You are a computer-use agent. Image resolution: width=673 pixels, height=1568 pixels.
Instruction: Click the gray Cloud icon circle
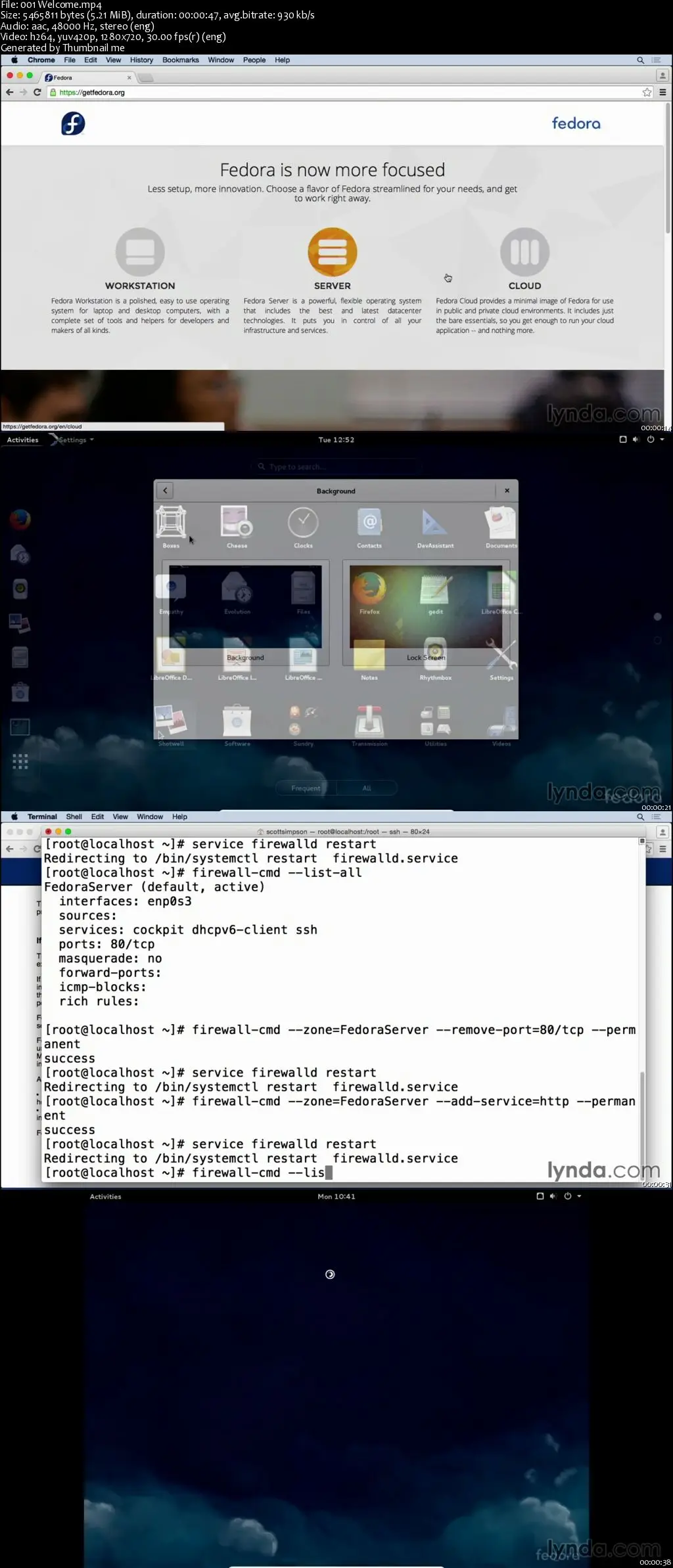pyautogui.click(x=524, y=252)
